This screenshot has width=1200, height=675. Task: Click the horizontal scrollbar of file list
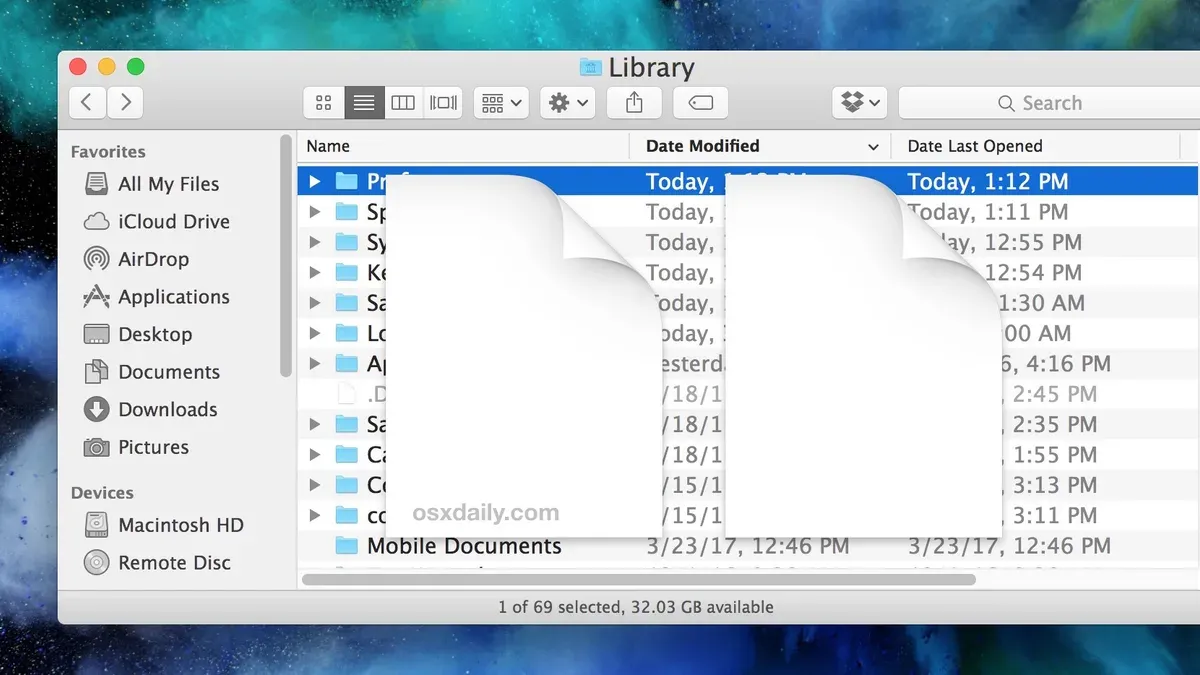click(x=638, y=579)
